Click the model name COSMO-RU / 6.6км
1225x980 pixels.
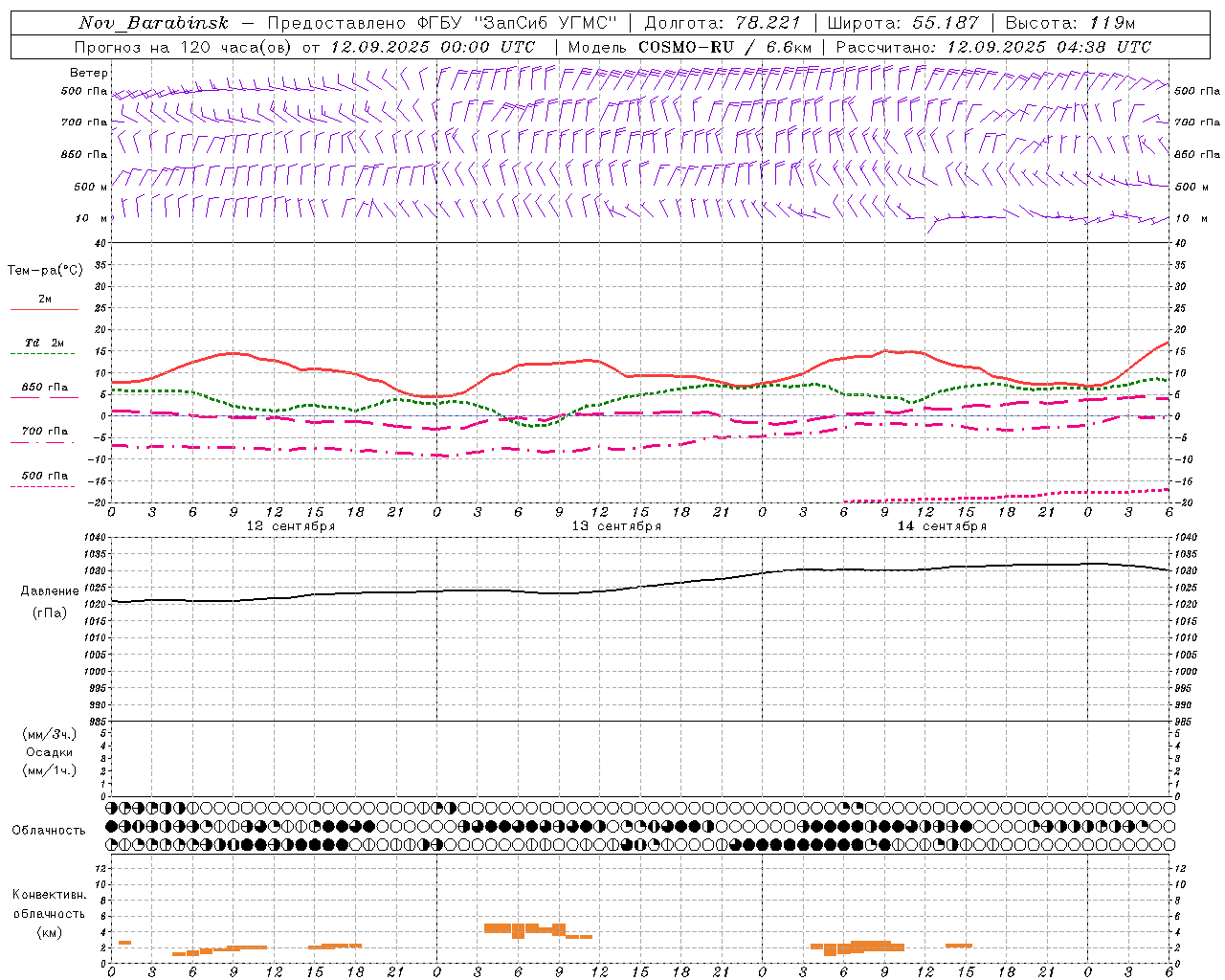(725, 47)
